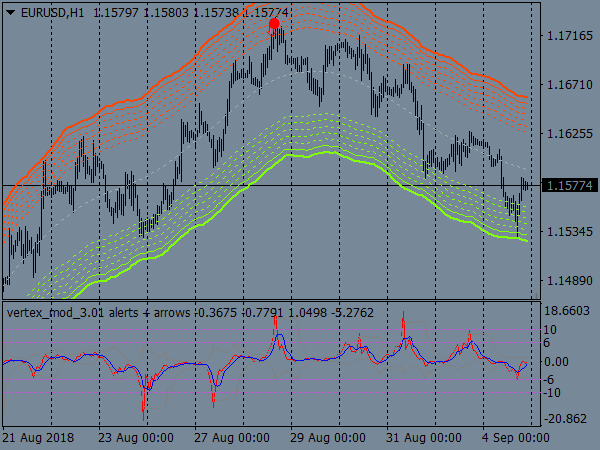The width and height of the screenshot is (600, 450).
Task: Click the dropdown triangle beside EURUSD,H1
Action: pos(9,11)
